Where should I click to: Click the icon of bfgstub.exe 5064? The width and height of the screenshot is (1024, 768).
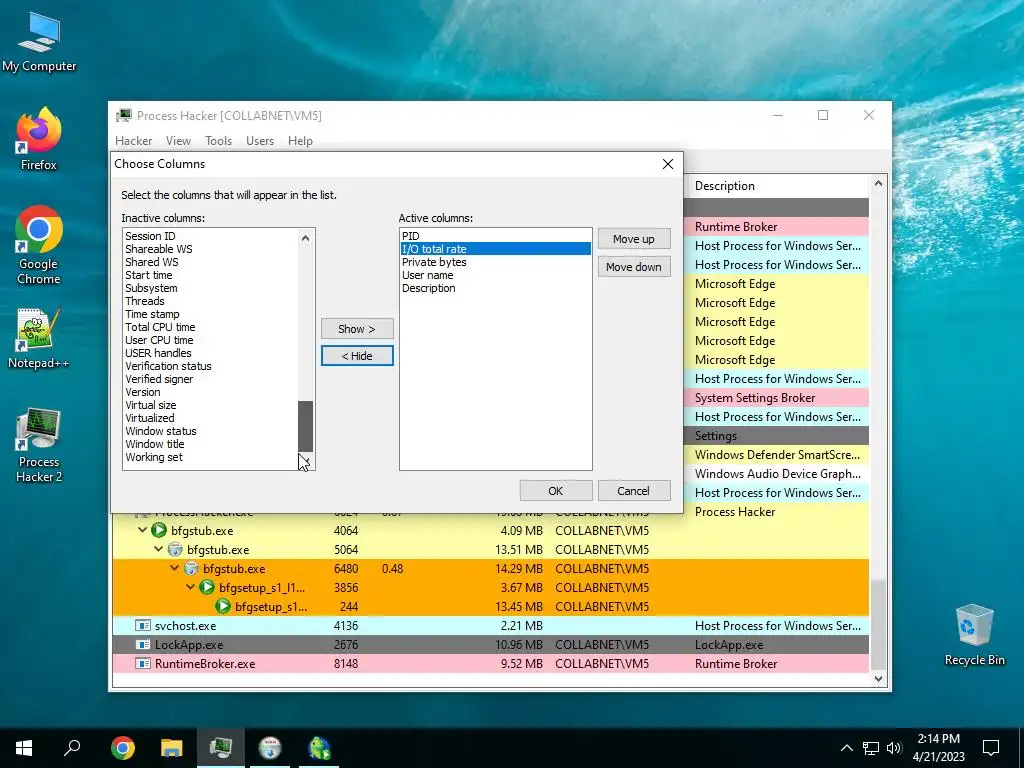(x=175, y=549)
